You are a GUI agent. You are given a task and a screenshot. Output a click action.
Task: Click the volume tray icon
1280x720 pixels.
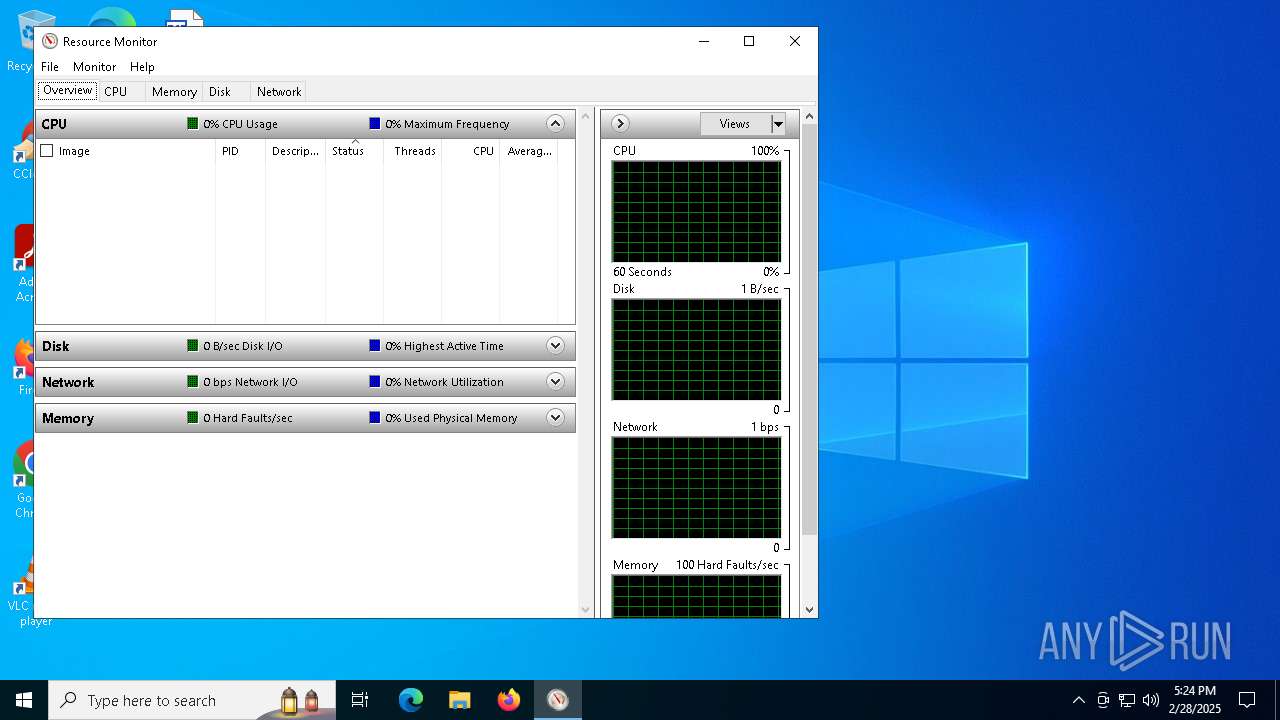(x=1151, y=700)
